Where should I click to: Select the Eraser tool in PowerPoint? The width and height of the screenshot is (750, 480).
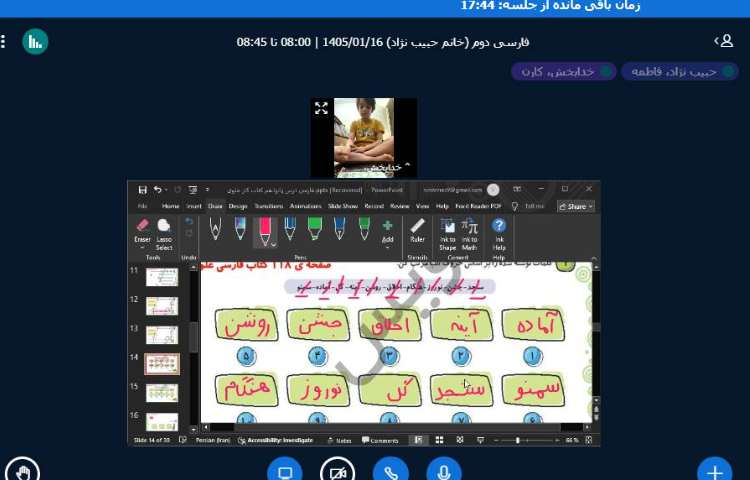143,230
